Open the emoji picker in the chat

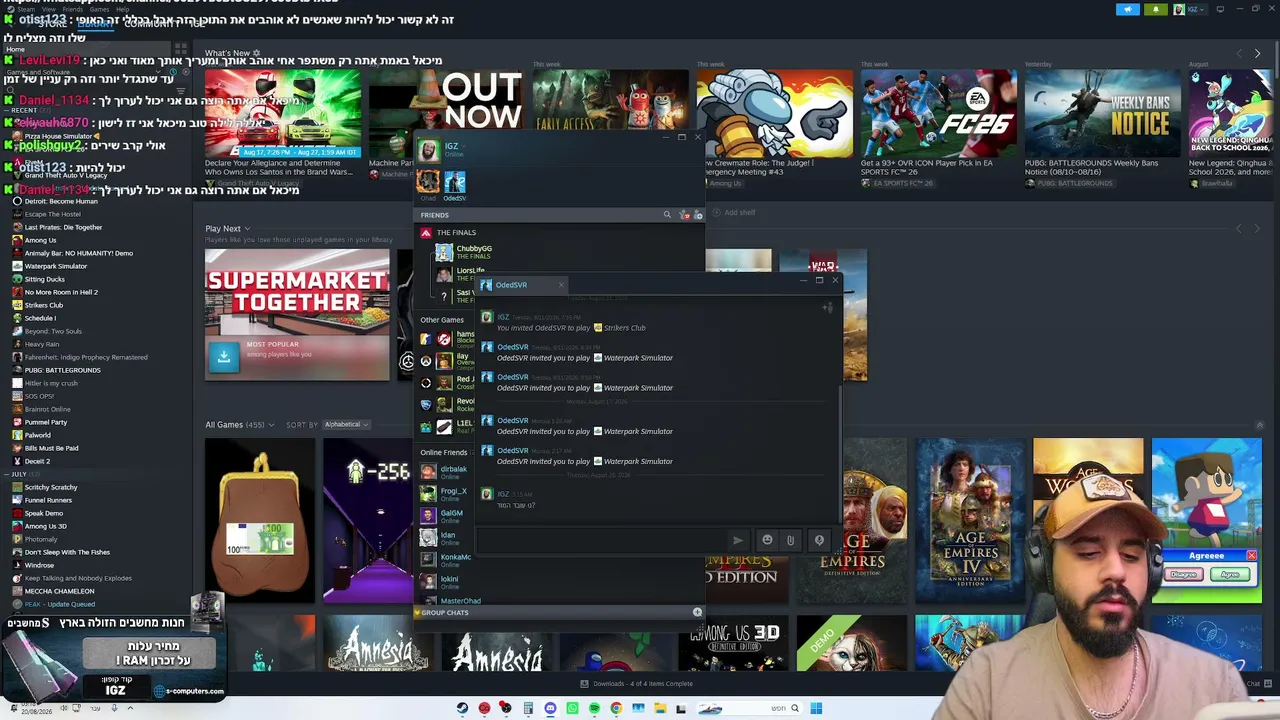[x=767, y=540]
